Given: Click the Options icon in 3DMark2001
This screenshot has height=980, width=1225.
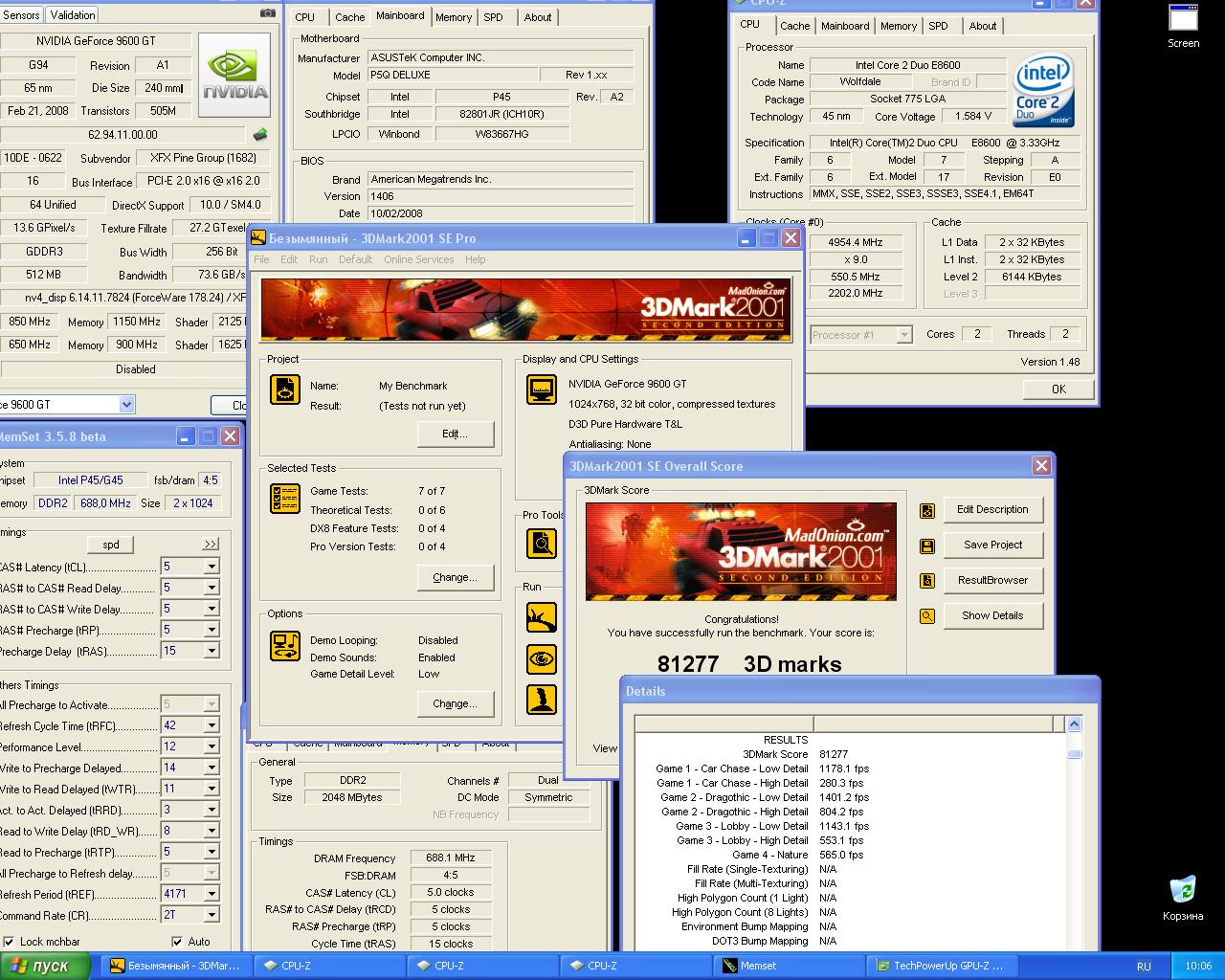Looking at the screenshot, I should [285, 646].
